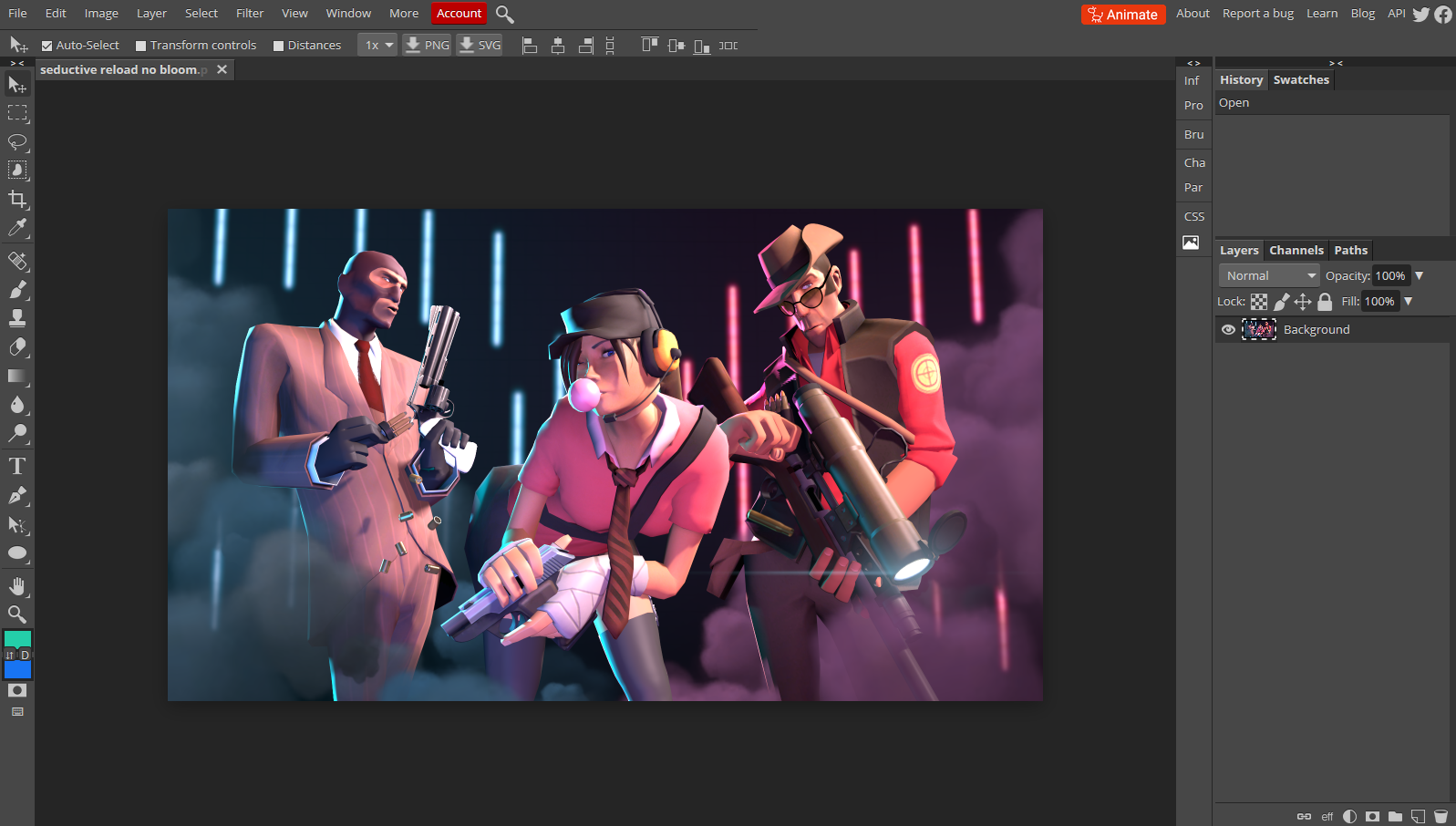Hide the Background layer with the eye icon
The height and width of the screenshot is (826, 1456).
(x=1228, y=330)
